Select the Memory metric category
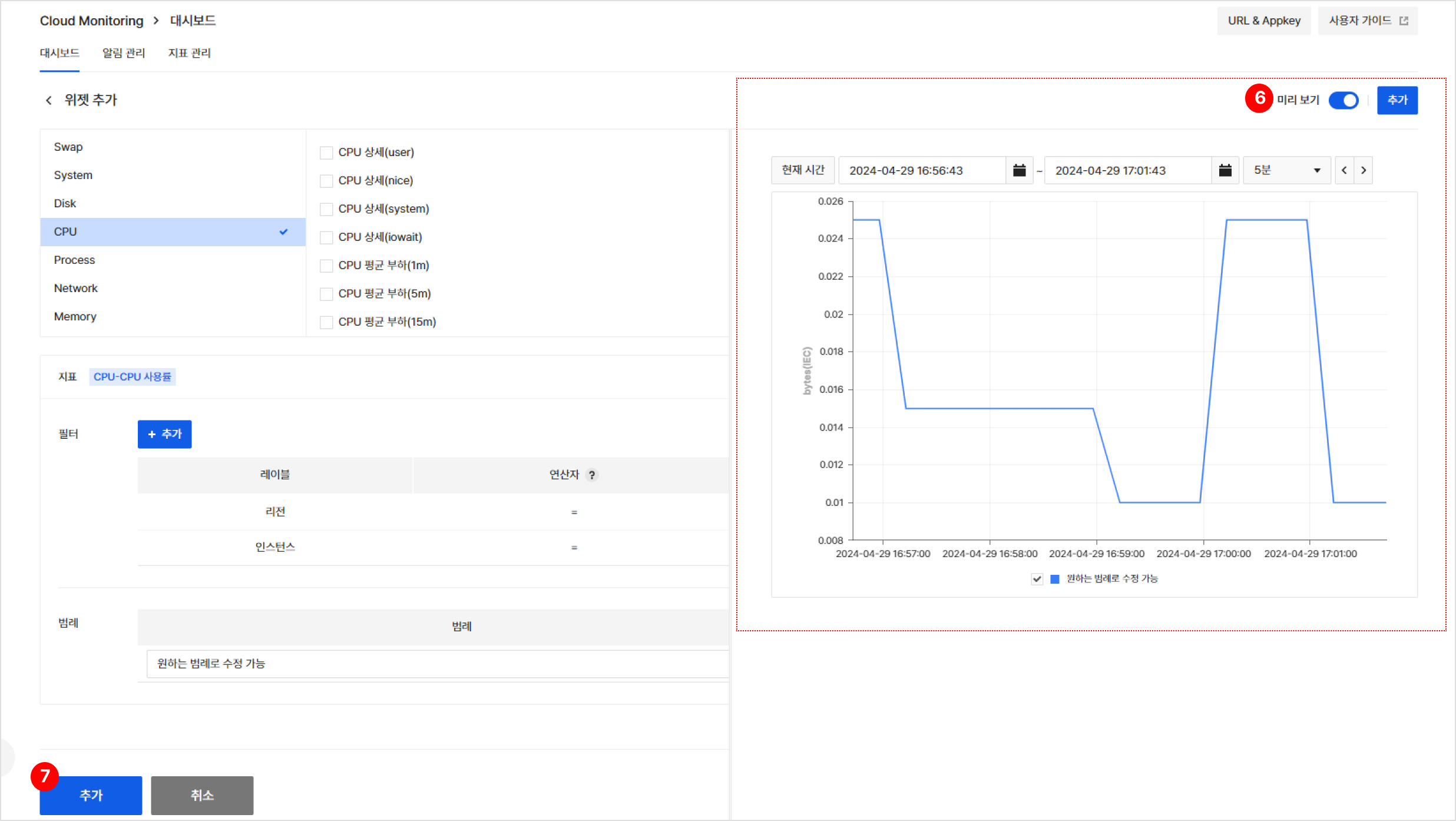This screenshot has height=821, width=1456. [75, 316]
